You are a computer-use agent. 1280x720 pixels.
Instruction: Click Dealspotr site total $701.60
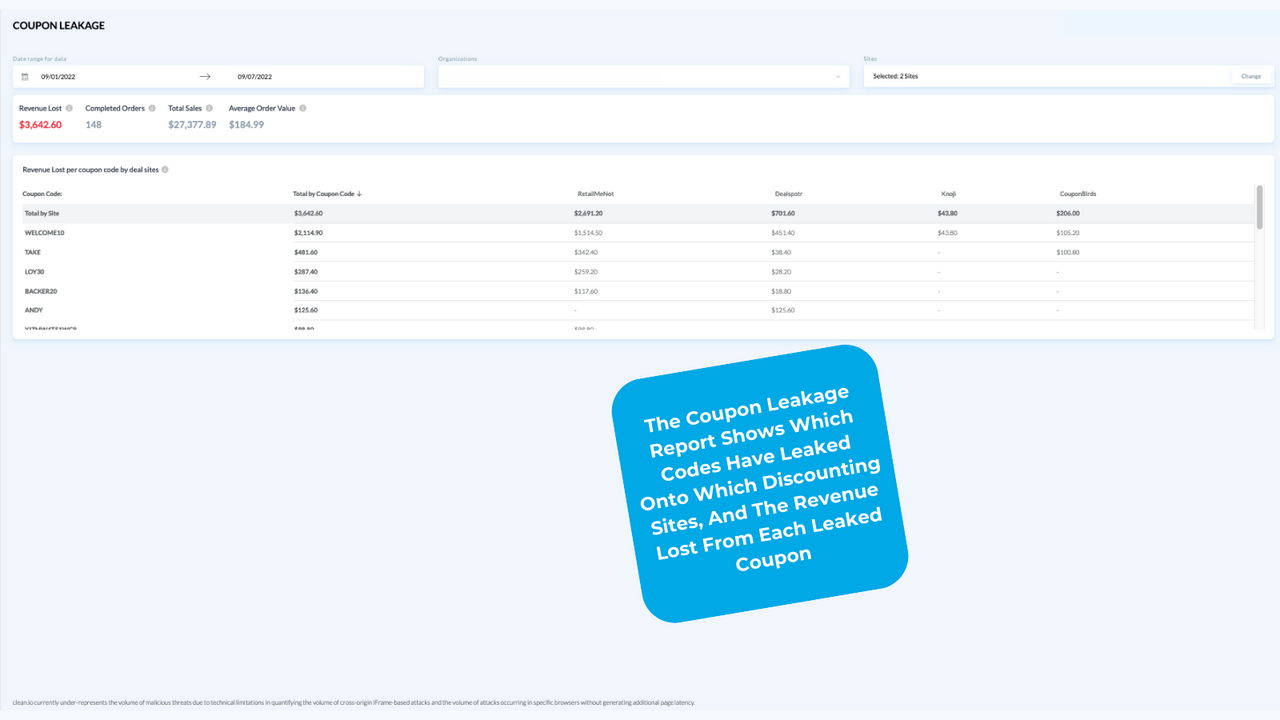783,213
